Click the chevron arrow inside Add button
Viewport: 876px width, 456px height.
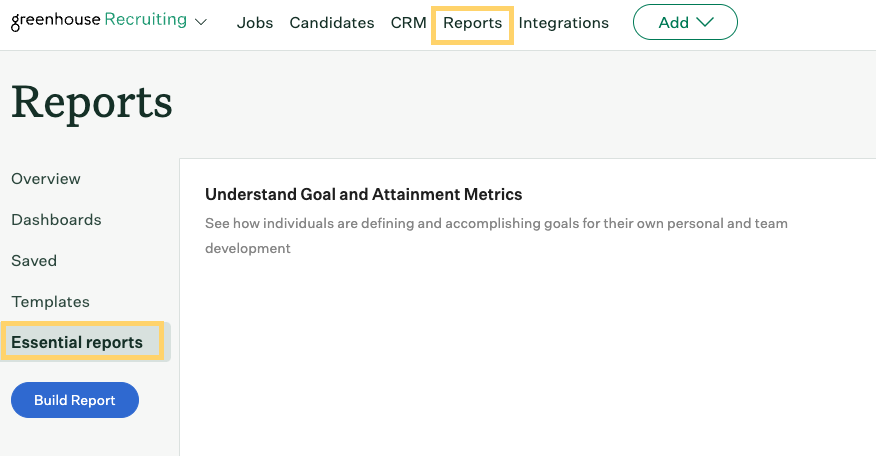[x=705, y=22]
